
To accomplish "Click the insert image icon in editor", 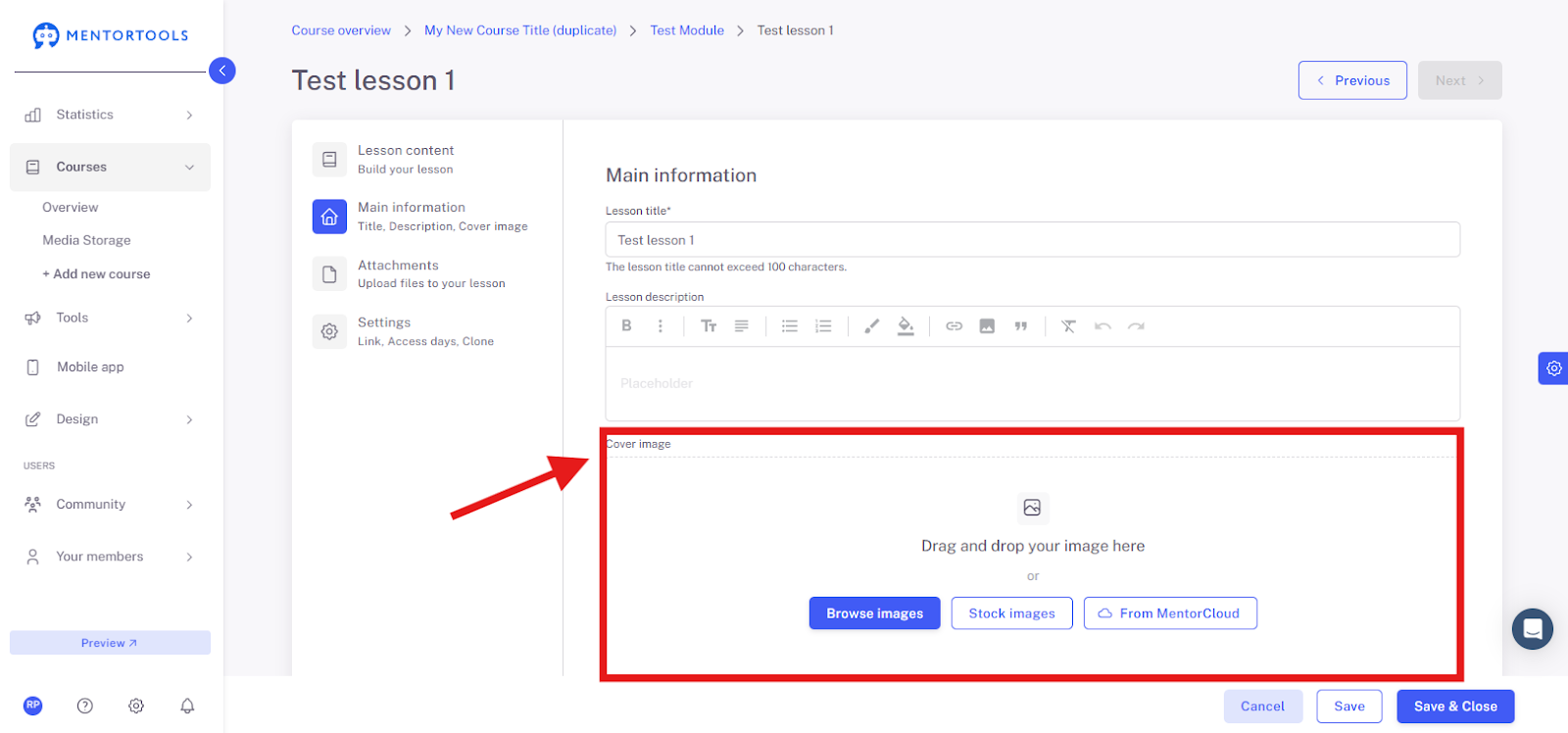I will (987, 326).
